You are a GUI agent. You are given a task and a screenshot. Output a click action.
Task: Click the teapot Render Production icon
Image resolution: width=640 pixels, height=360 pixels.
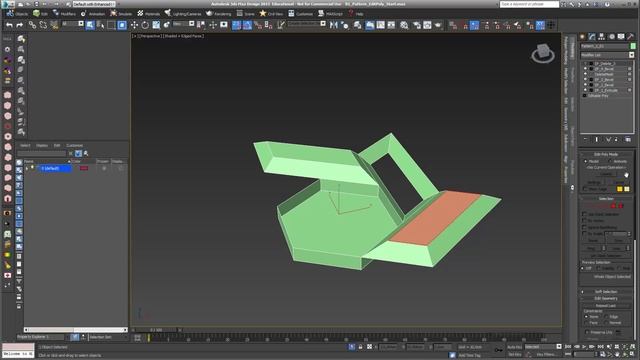pos(438,25)
